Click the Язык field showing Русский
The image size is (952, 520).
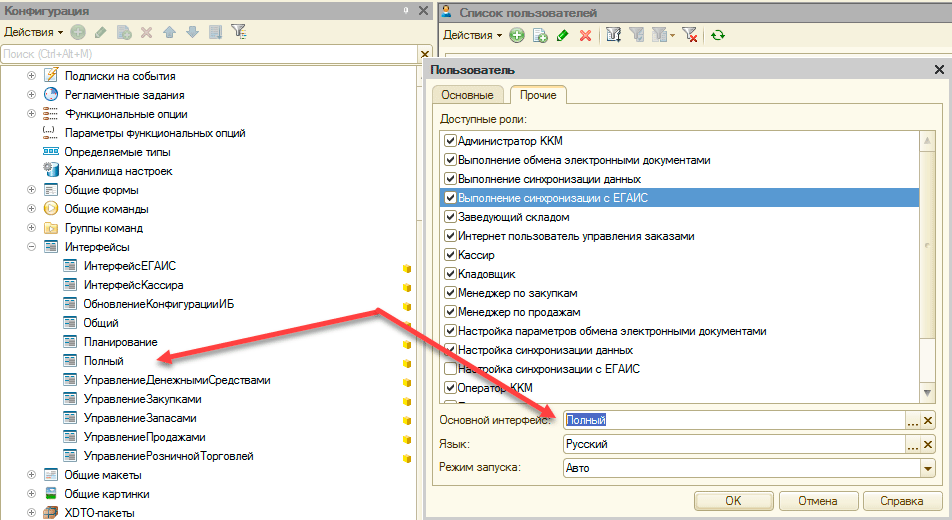coord(735,445)
